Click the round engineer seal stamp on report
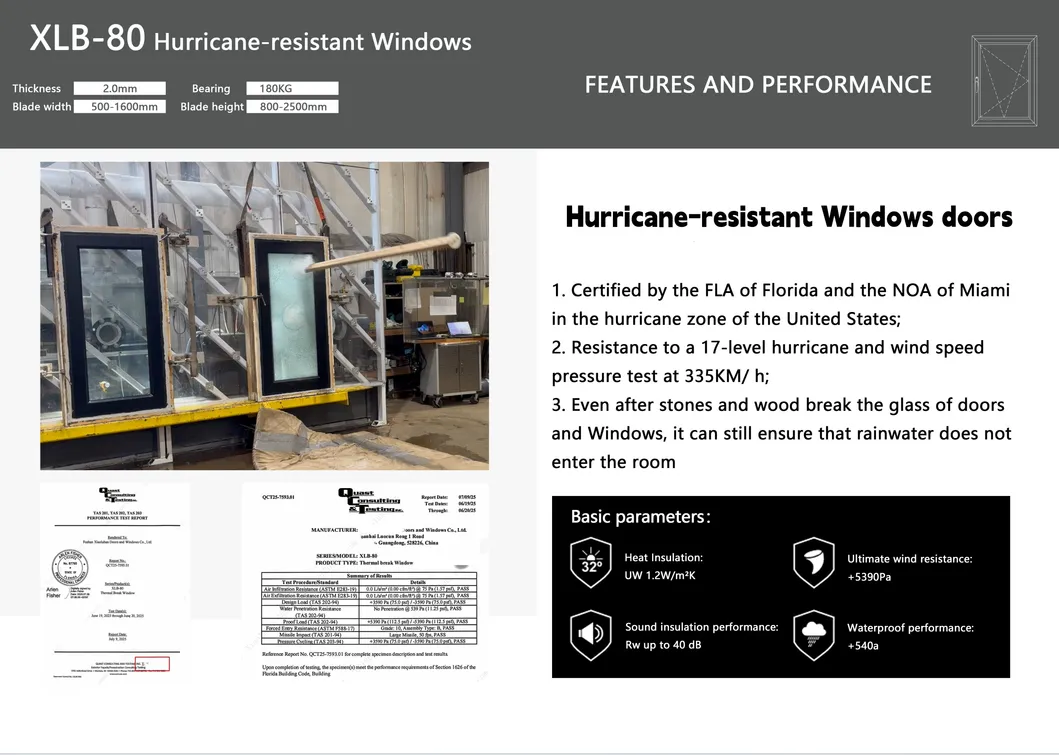 tap(70, 567)
